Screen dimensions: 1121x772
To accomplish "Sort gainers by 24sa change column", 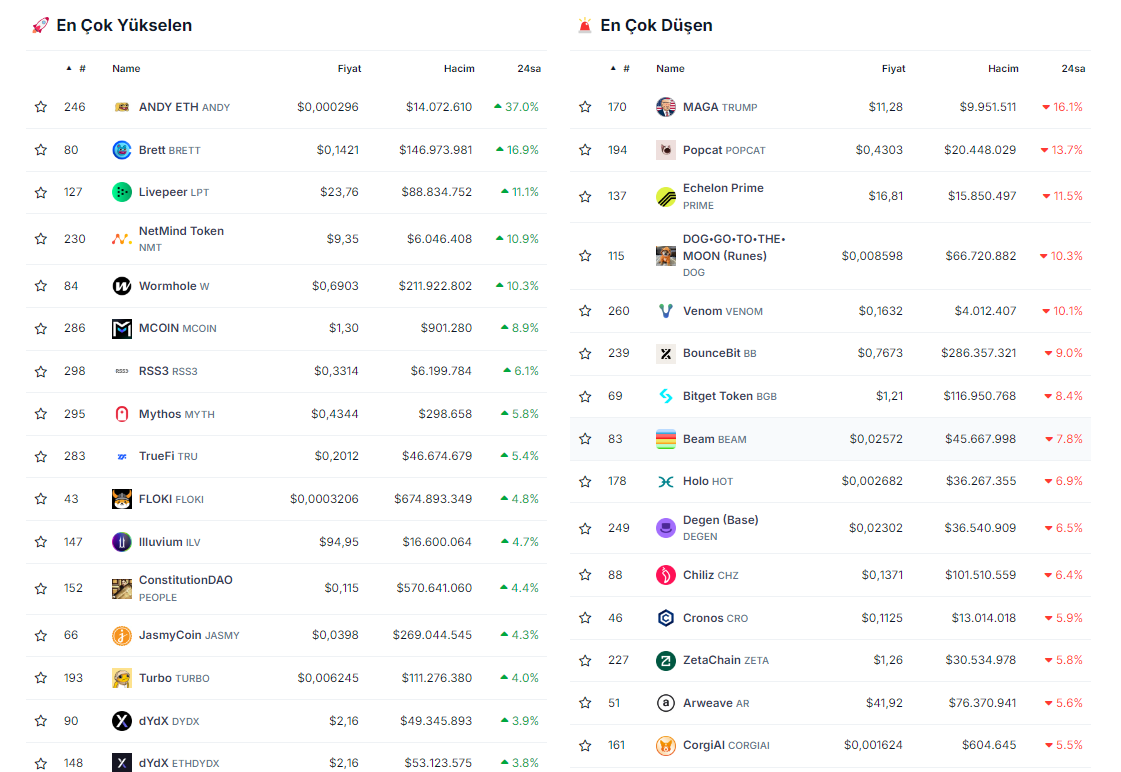I will click(528, 69).
